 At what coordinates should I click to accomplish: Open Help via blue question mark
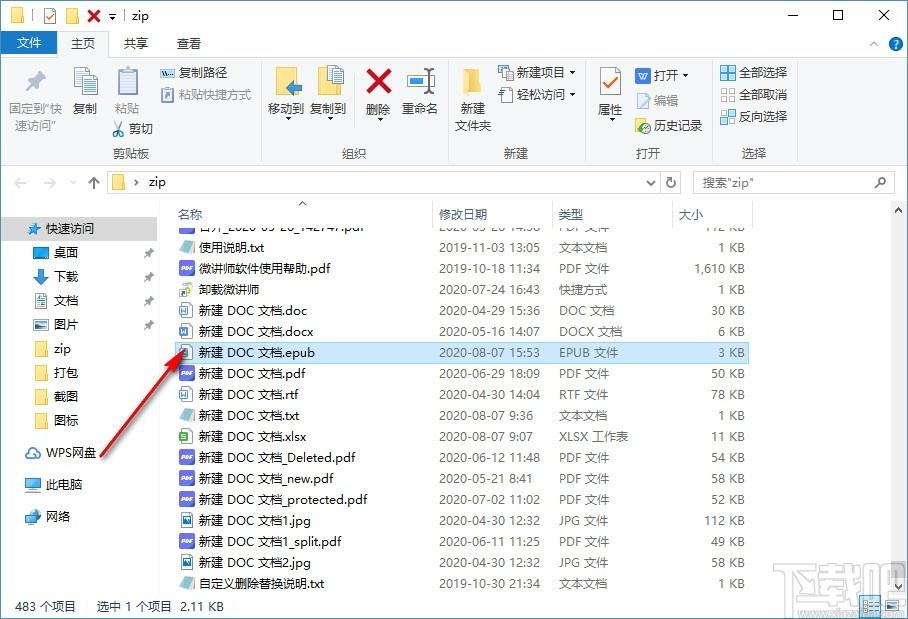(x=895, y=44)
